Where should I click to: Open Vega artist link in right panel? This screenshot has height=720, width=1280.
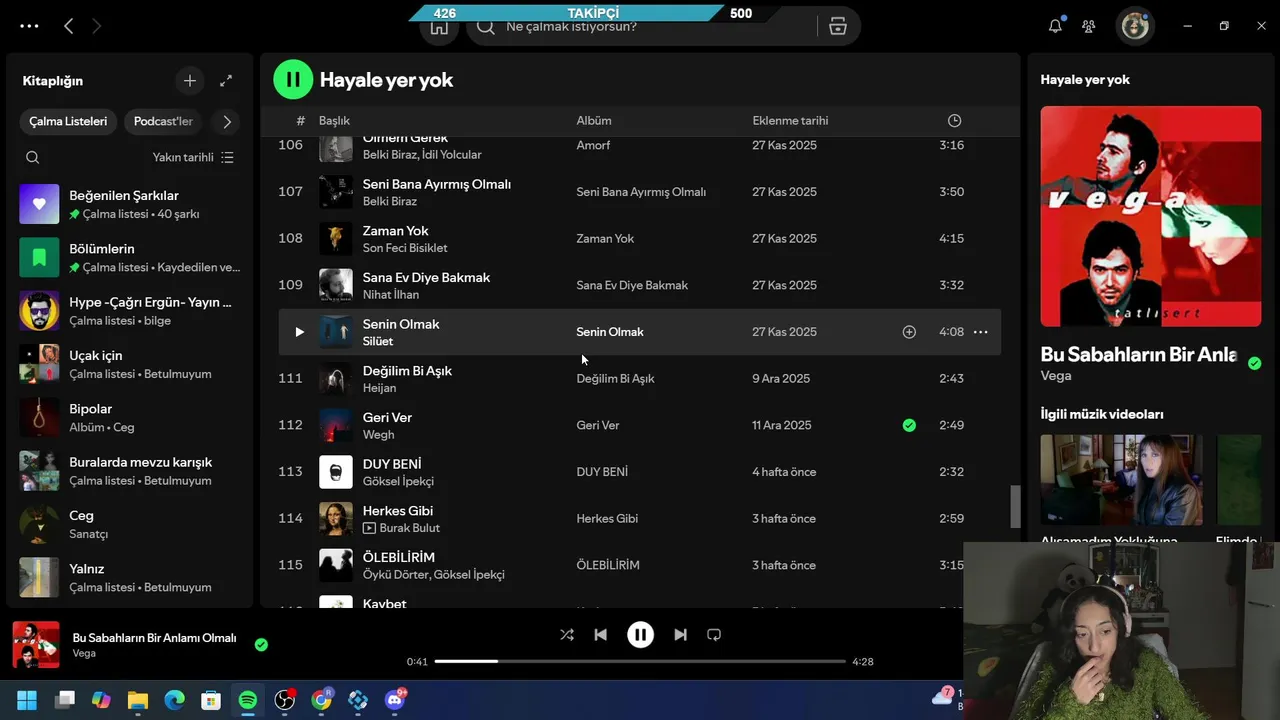tap(1056, 376)
